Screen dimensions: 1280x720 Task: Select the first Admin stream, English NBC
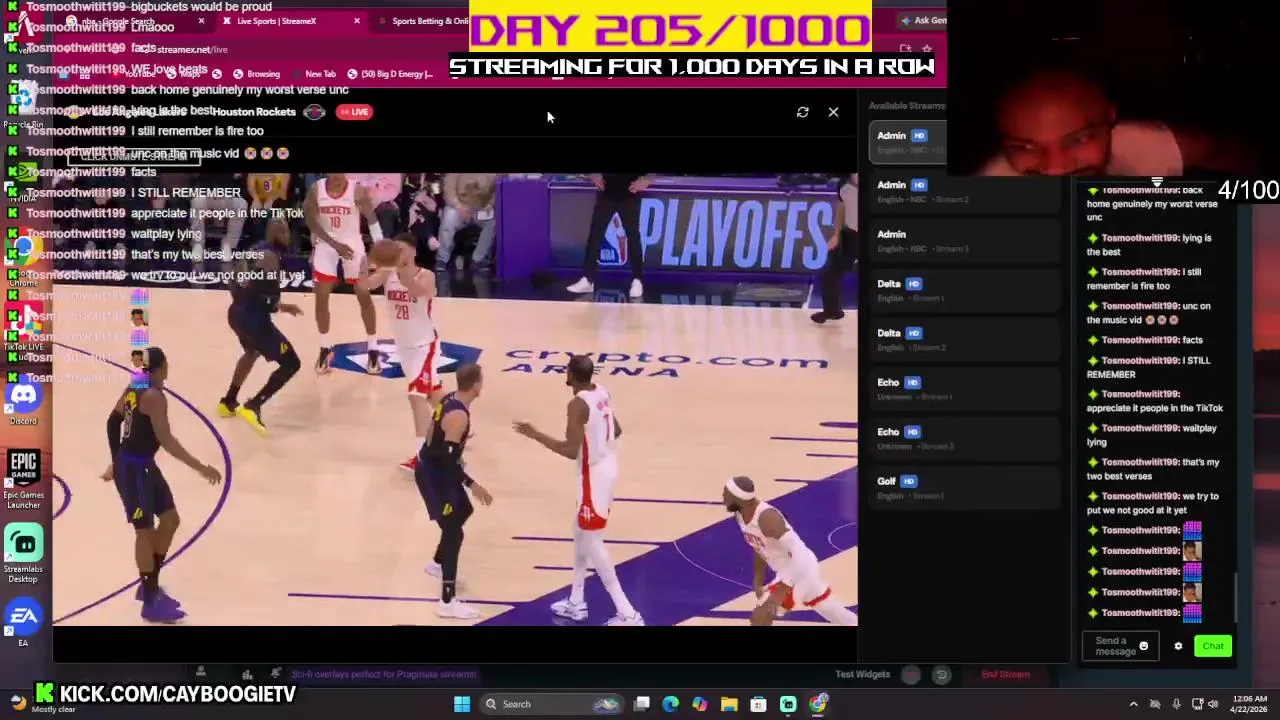click(907, 142)
